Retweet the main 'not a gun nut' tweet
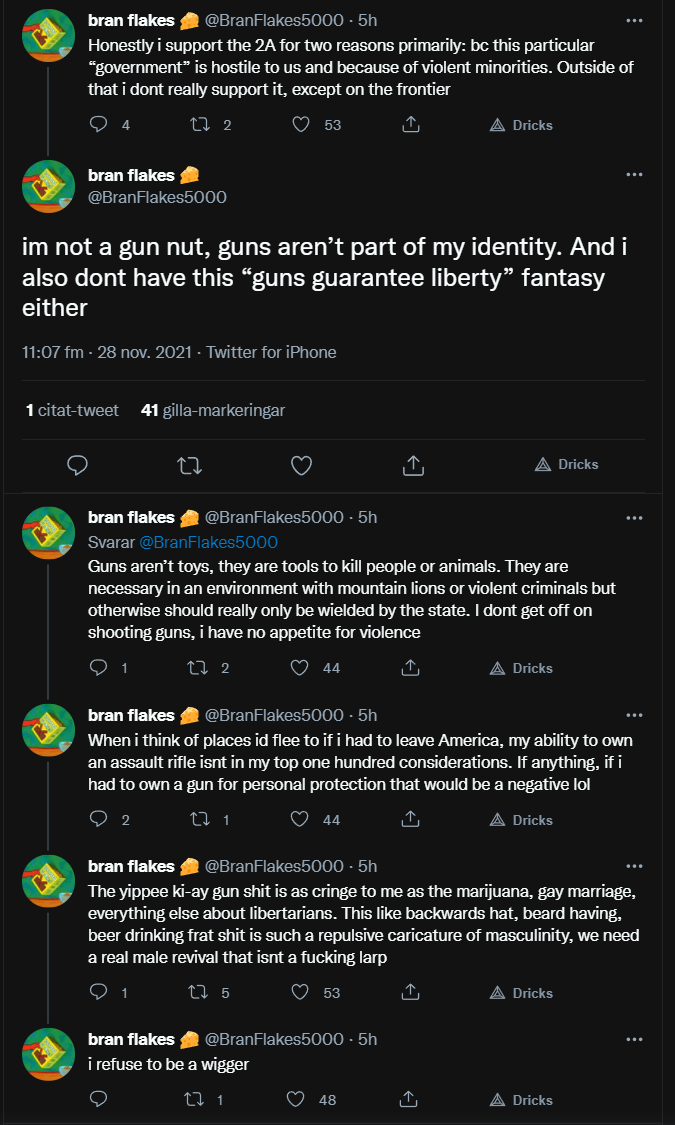The height and width of the screenshot is (1125, 675). pyautogui.click(x=188, y=465)
